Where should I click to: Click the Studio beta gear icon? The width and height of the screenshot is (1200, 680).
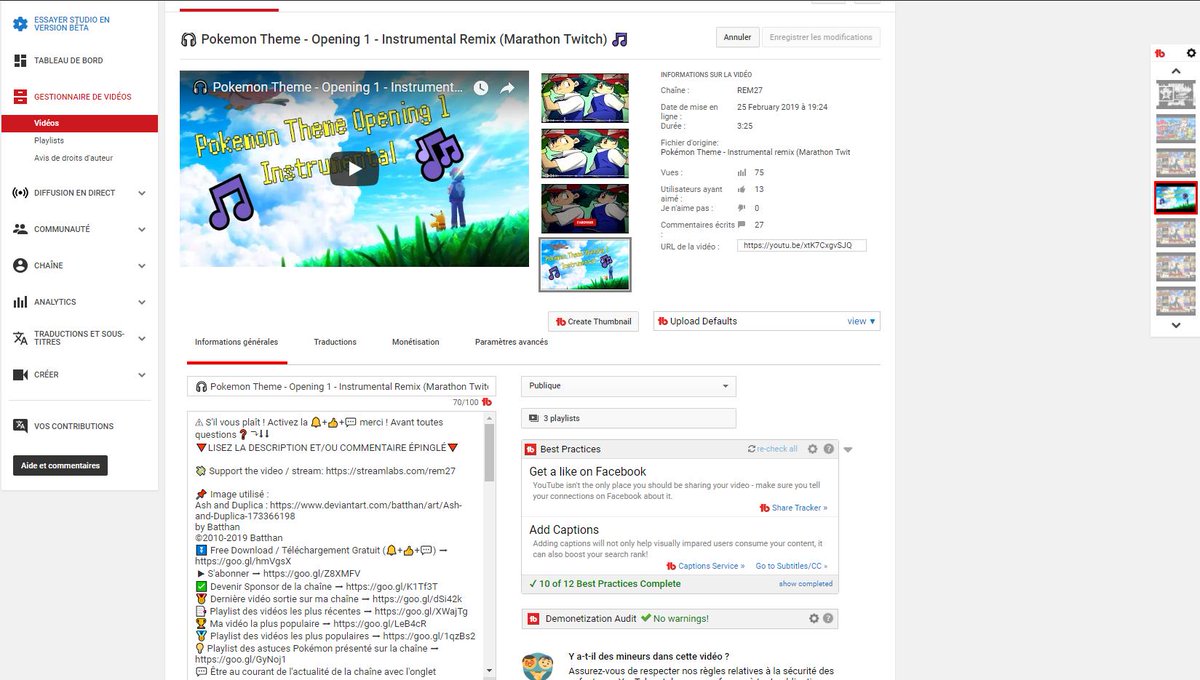(x=20, y=24)
